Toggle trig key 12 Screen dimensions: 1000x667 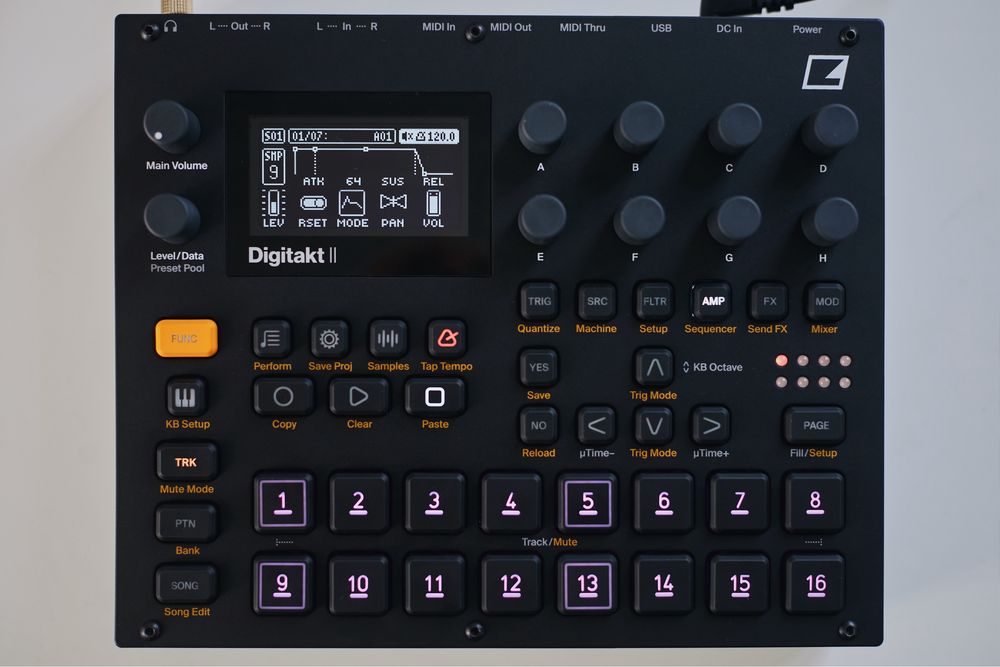511,585
